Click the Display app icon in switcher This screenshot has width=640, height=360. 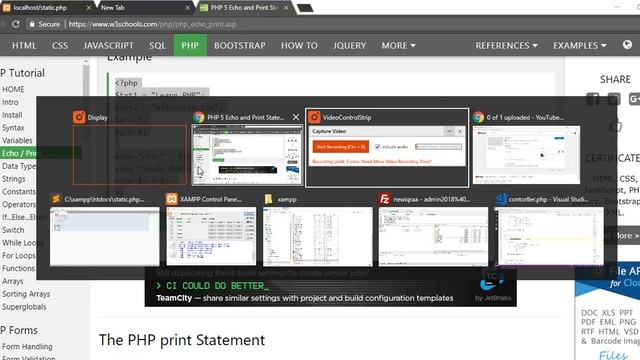[x=79, y=117]
